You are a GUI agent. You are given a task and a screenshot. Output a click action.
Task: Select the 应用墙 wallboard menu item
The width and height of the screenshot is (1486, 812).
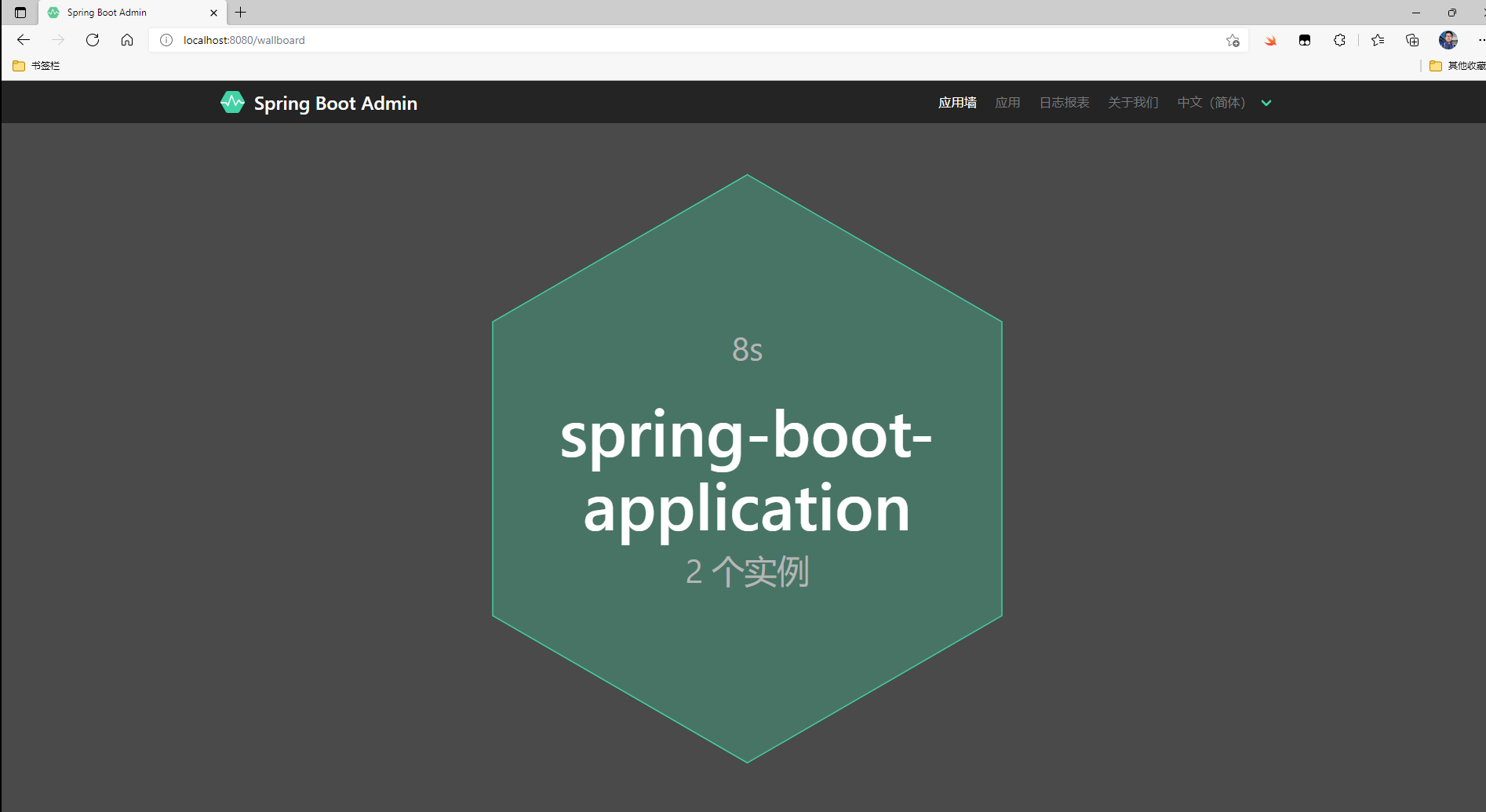(957, 103)
